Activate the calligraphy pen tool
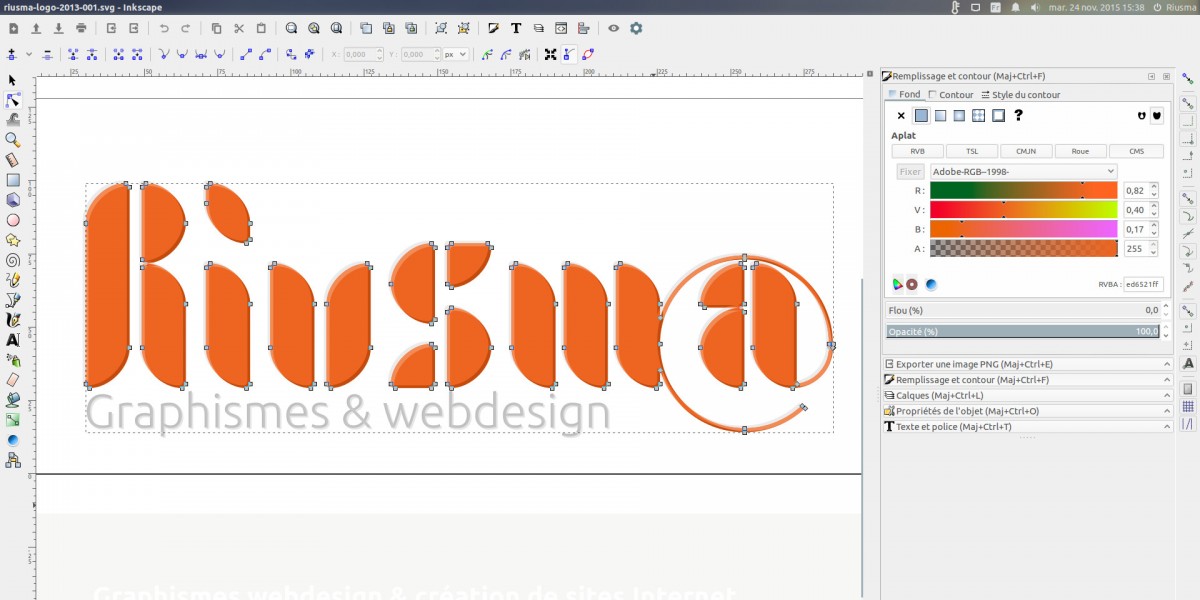The width and height of the screenshot is (1200, 600). click(x=13, y=320)
